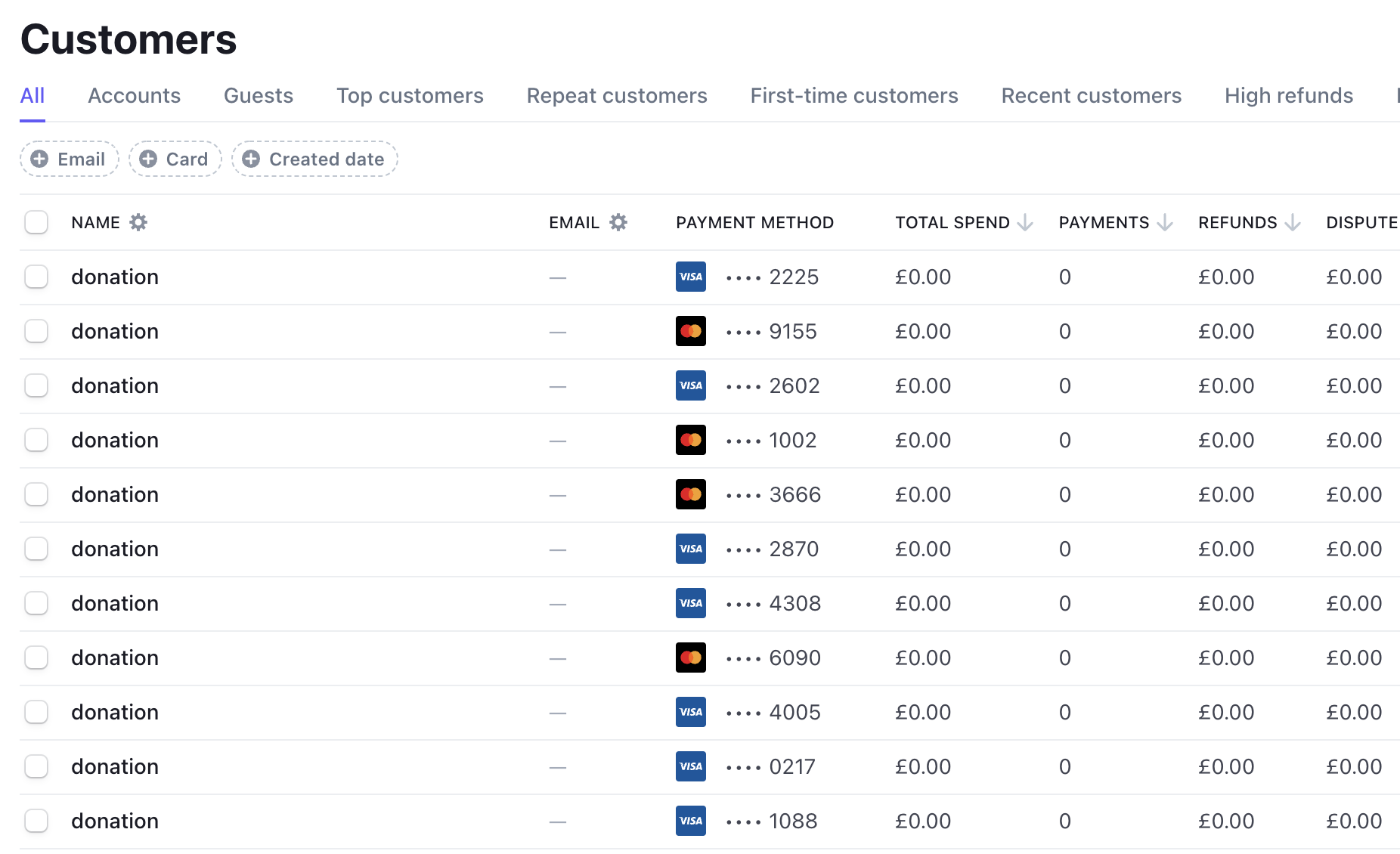Image resolution: width=1400 pixels, height=854 pixels.
Task: Open the High refunds tab
Action: [1288, 95]
